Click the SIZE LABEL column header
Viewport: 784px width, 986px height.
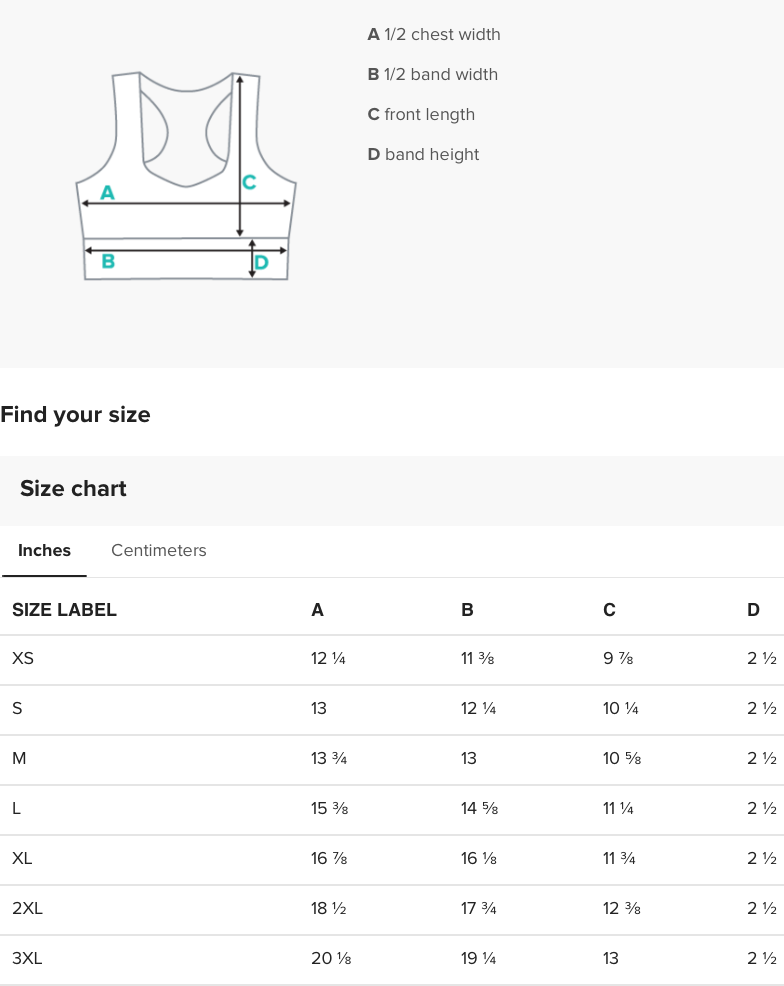point(64,609)
